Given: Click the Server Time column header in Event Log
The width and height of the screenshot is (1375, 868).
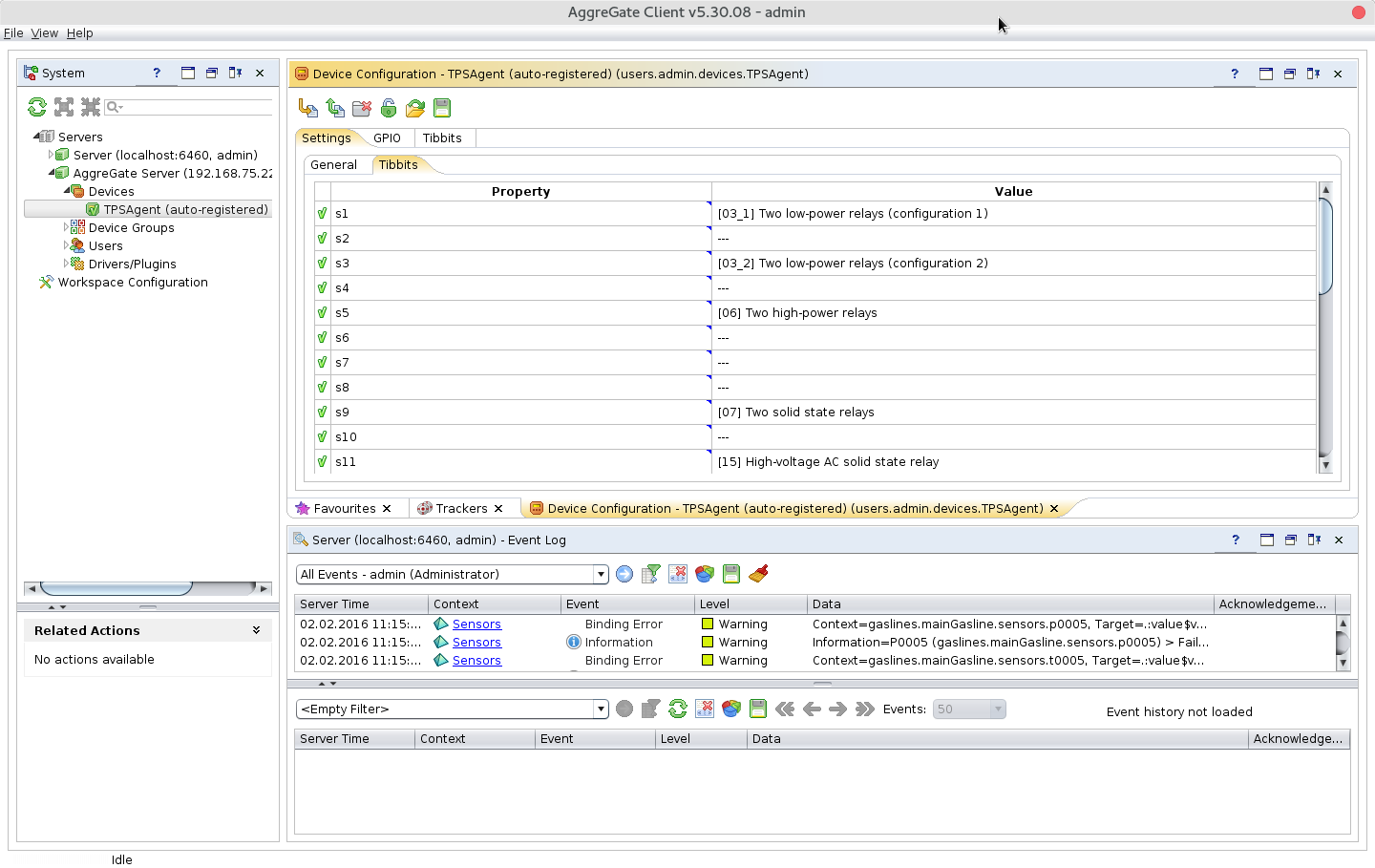Looking at the screenshot, I should (362, 603).
